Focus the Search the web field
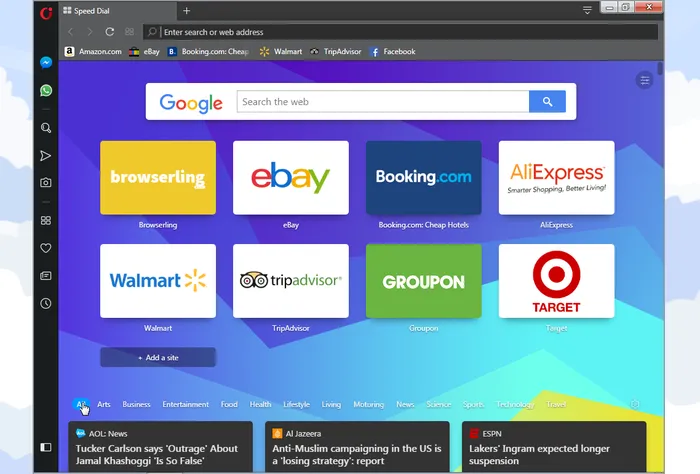 click(x=383, y=102)
